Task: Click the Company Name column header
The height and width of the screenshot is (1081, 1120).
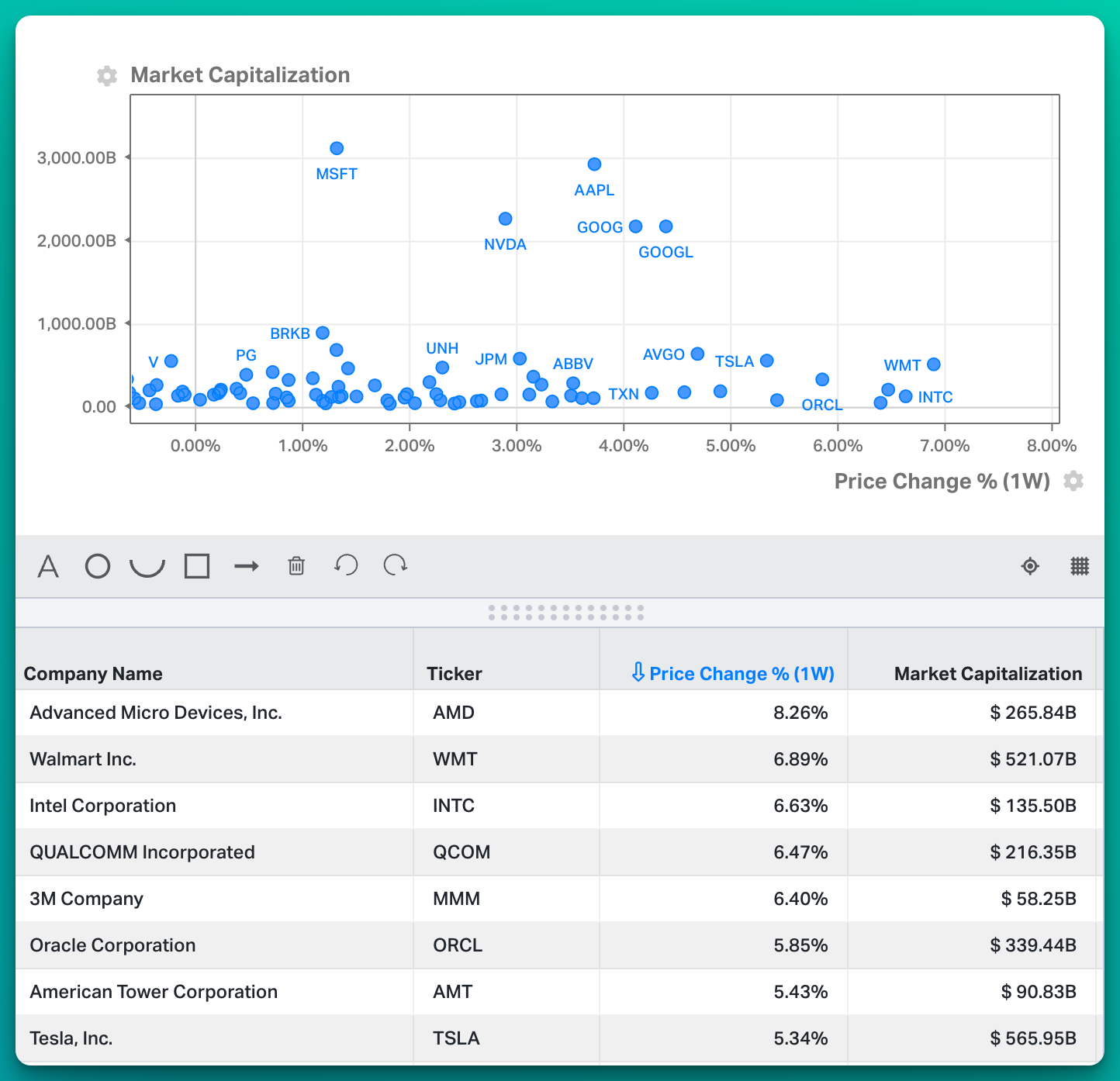Action: click(x=93, y=673)
